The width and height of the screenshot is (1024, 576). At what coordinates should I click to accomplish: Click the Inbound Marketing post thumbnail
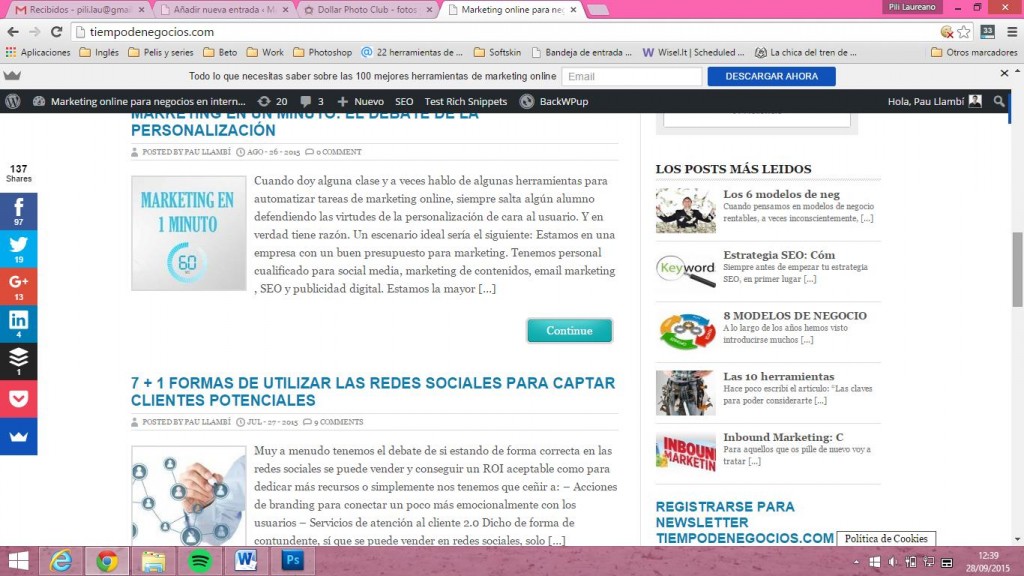pyautogui.click(x=685, y=452)
